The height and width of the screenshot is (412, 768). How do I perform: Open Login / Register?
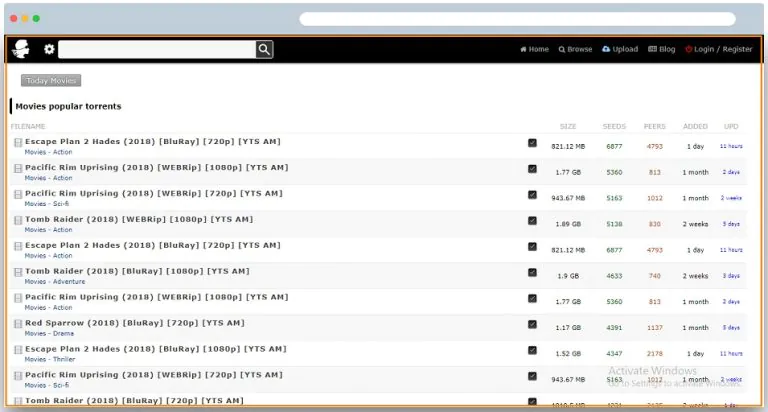pos(719,49)
